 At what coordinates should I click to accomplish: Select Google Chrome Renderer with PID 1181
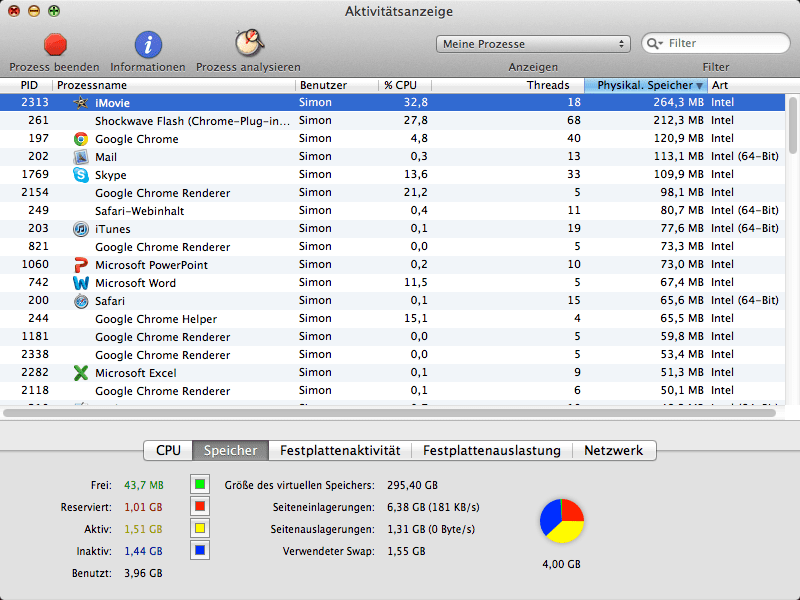(392, 336)
